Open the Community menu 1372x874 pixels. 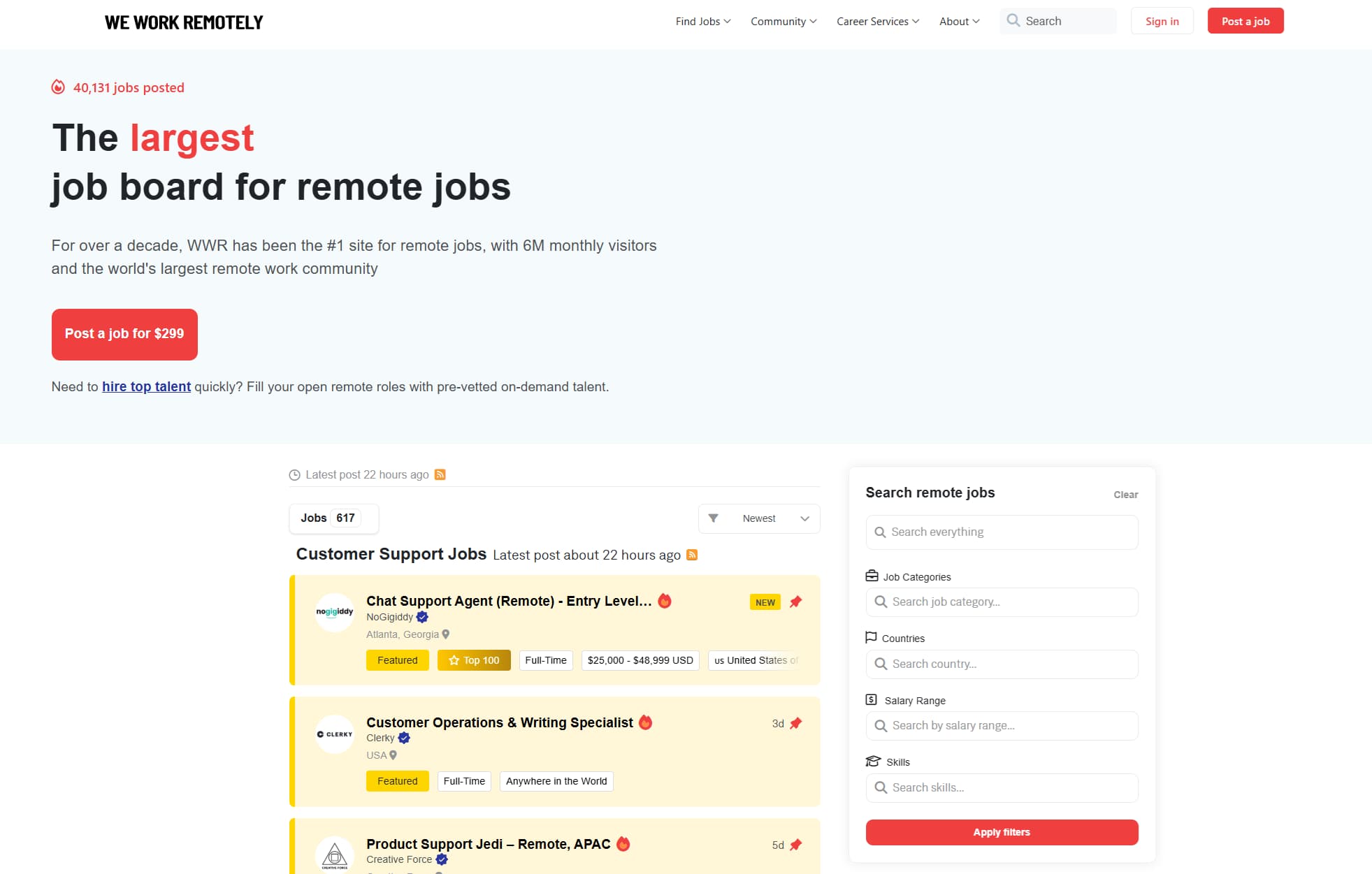pos(784,22)
